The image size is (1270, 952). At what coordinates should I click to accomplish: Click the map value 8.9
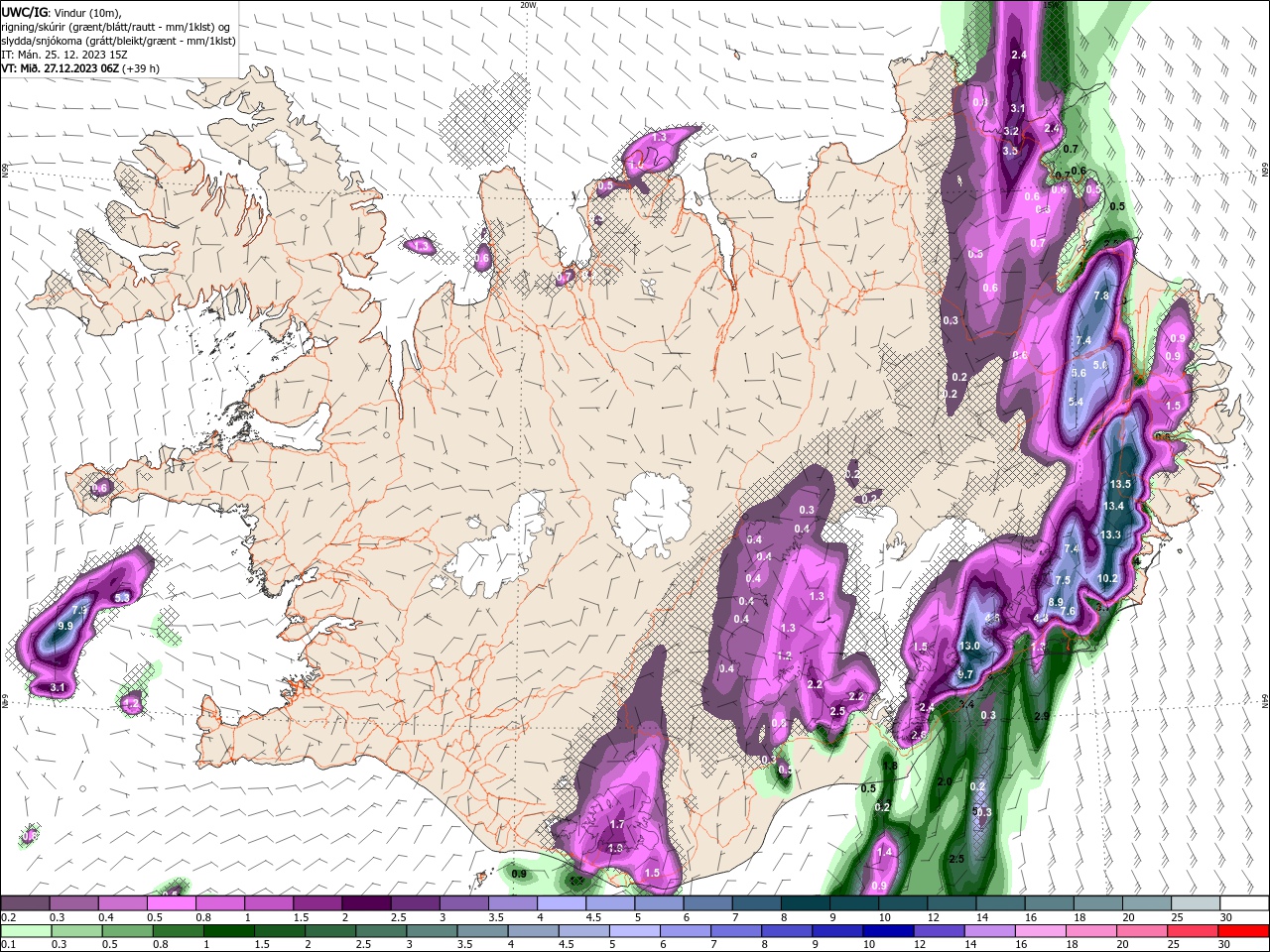tap(1056, 602)
